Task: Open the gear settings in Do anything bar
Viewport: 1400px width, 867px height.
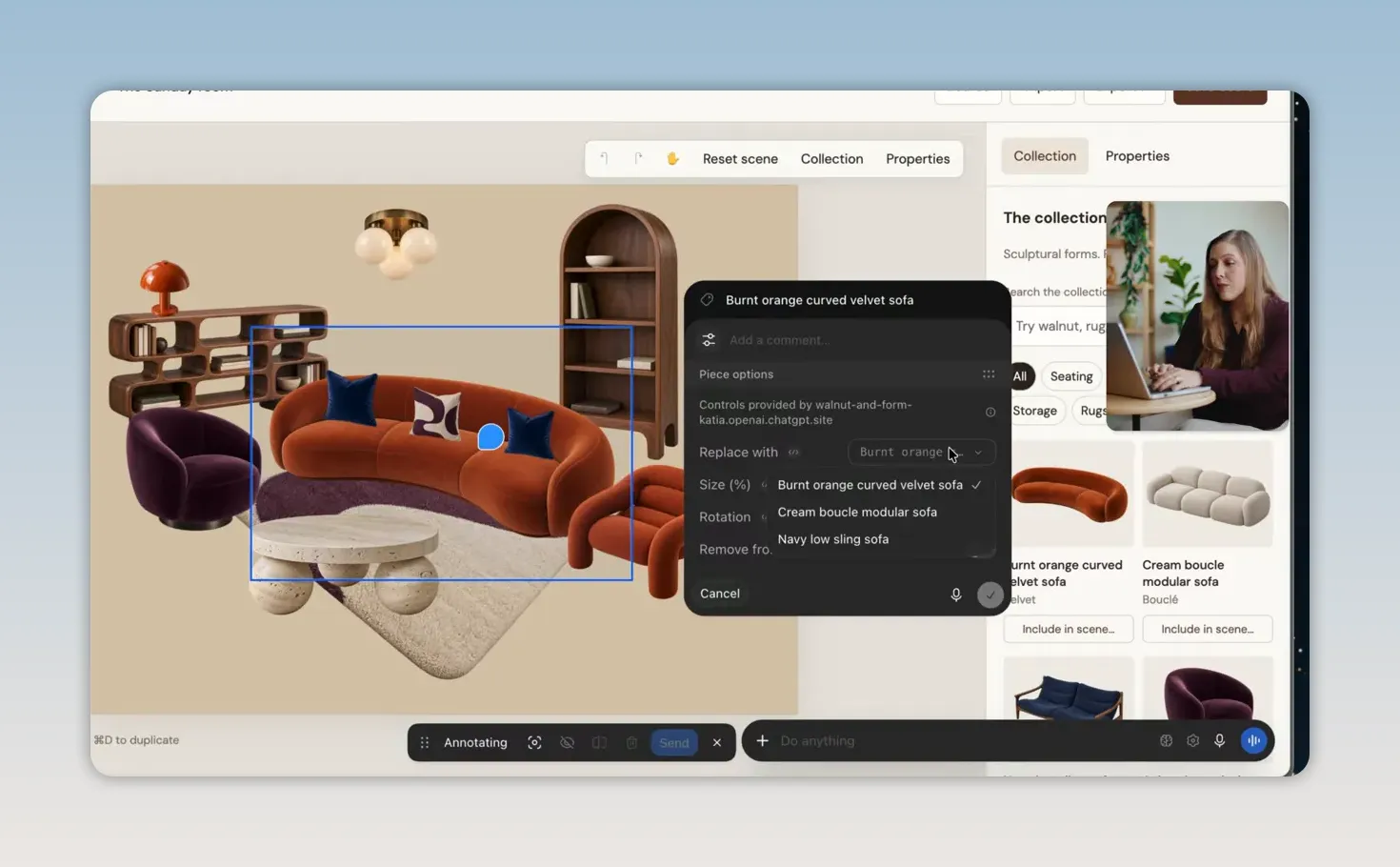Action: pos(1192,740)
